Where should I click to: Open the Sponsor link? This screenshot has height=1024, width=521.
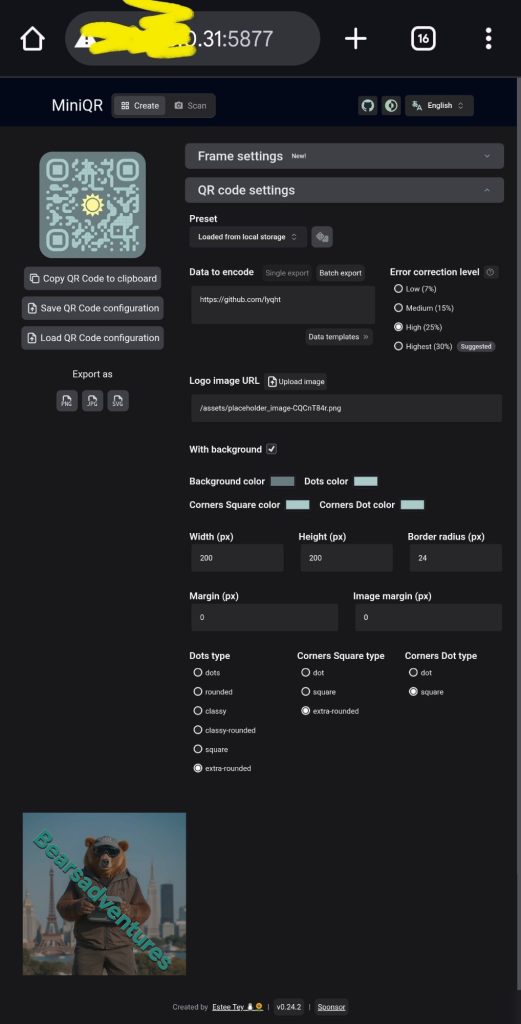331,1007
